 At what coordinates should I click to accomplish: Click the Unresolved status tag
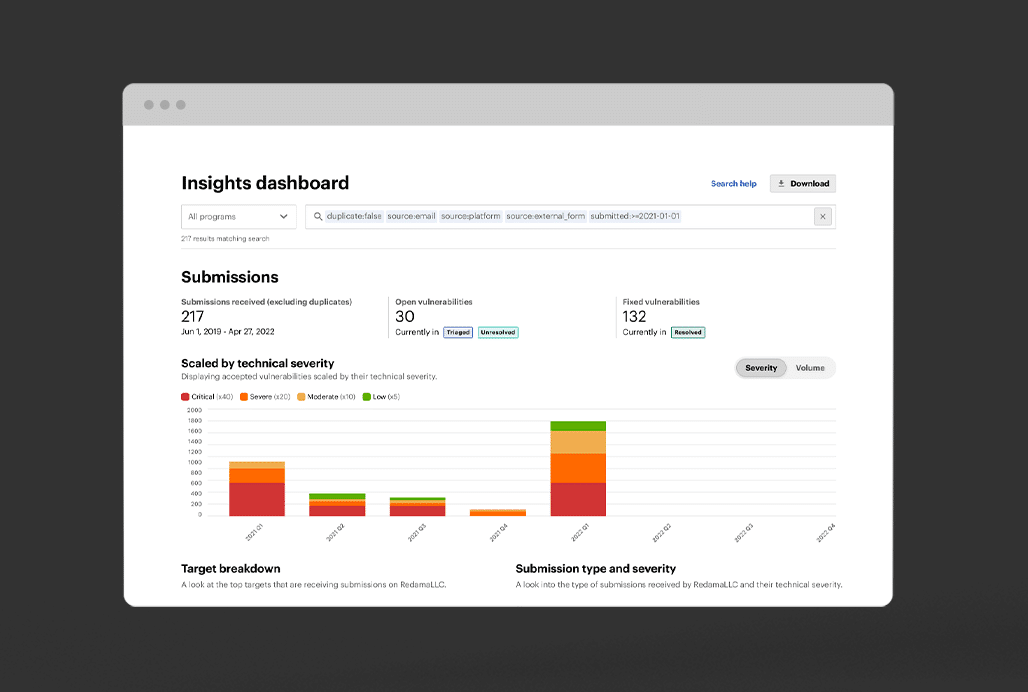click(498, 333)
